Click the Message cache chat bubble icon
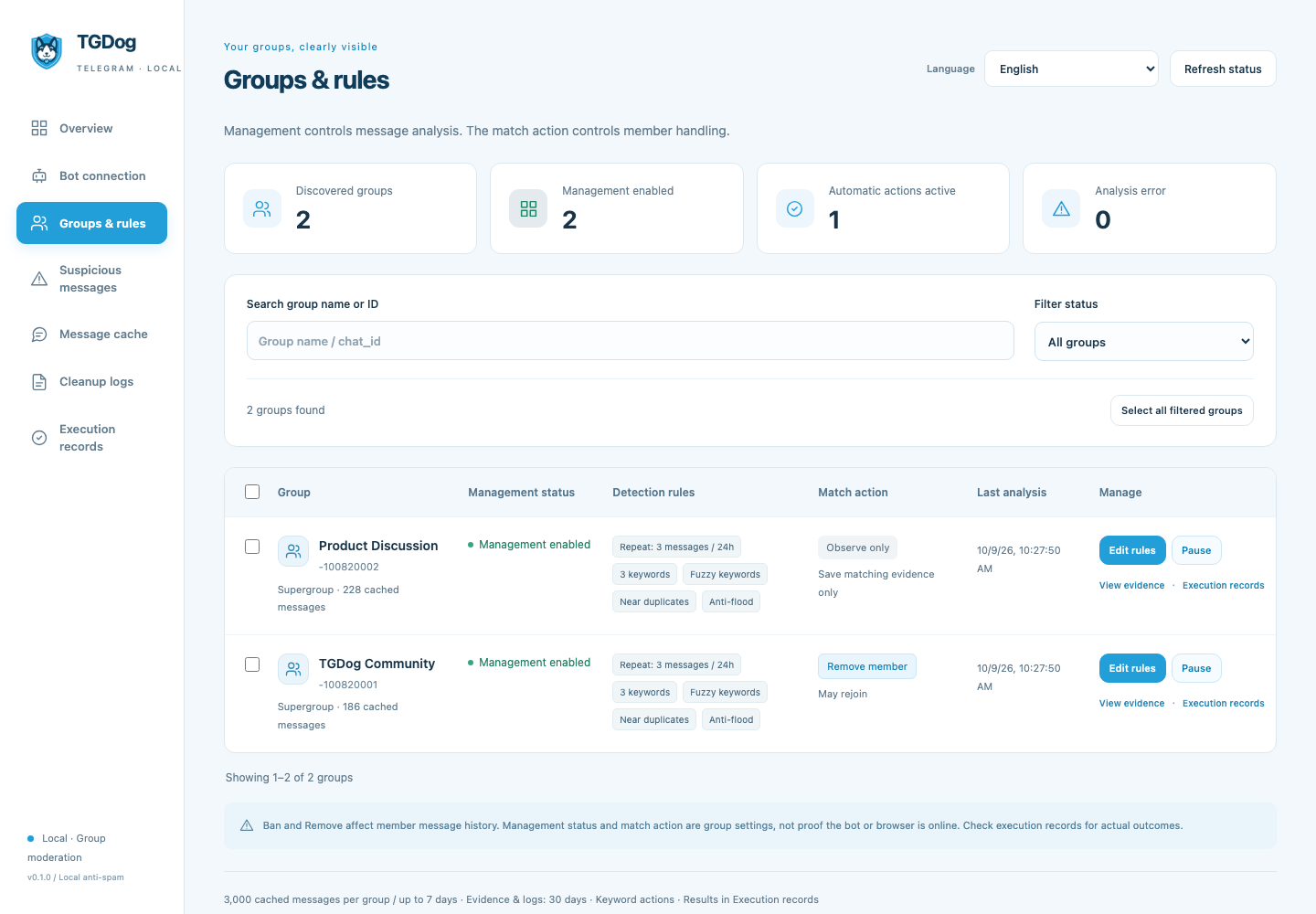Image resolution: width=1316 pixels, height=914 pixels. coord(39,335)
